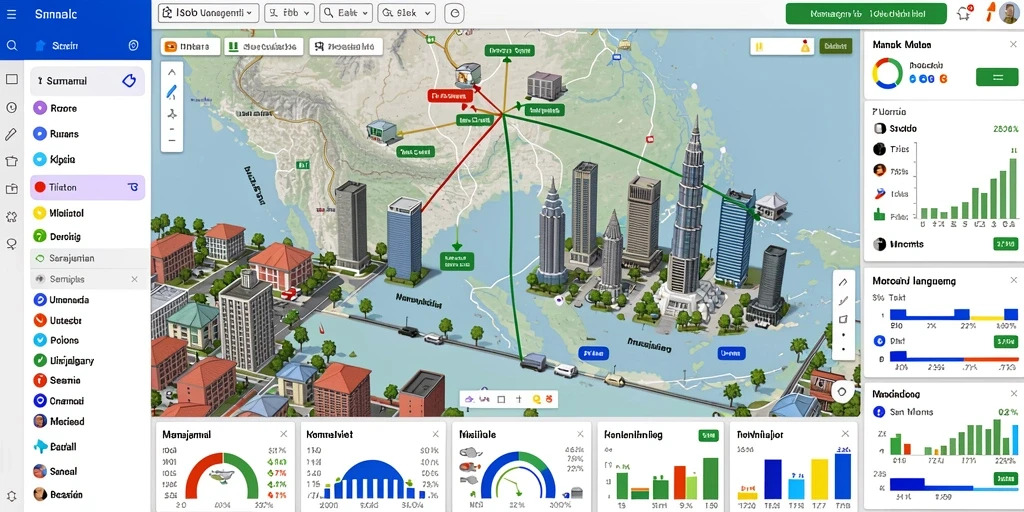Viewport: 1024px width, 512px height.
Task: Collapse the Semiples row using its X
Action: (x=134, y=279)
